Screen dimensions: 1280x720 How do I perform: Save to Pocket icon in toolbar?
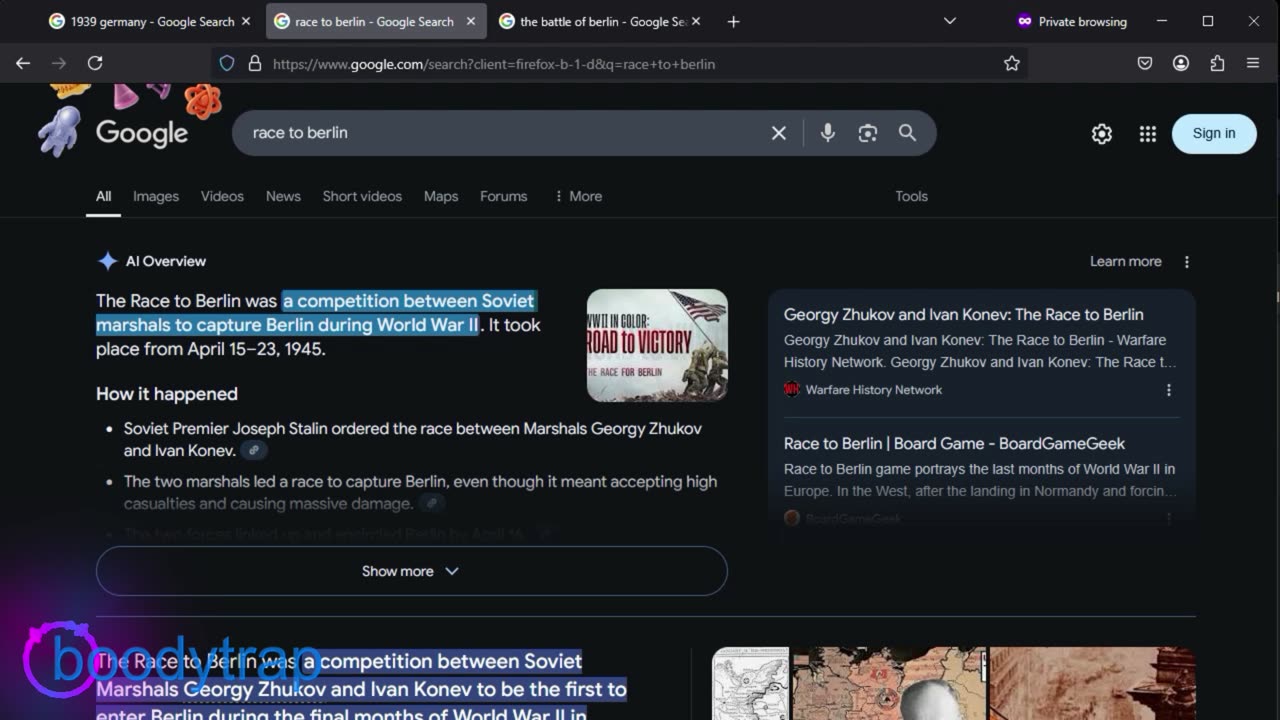click(1145, 63)
